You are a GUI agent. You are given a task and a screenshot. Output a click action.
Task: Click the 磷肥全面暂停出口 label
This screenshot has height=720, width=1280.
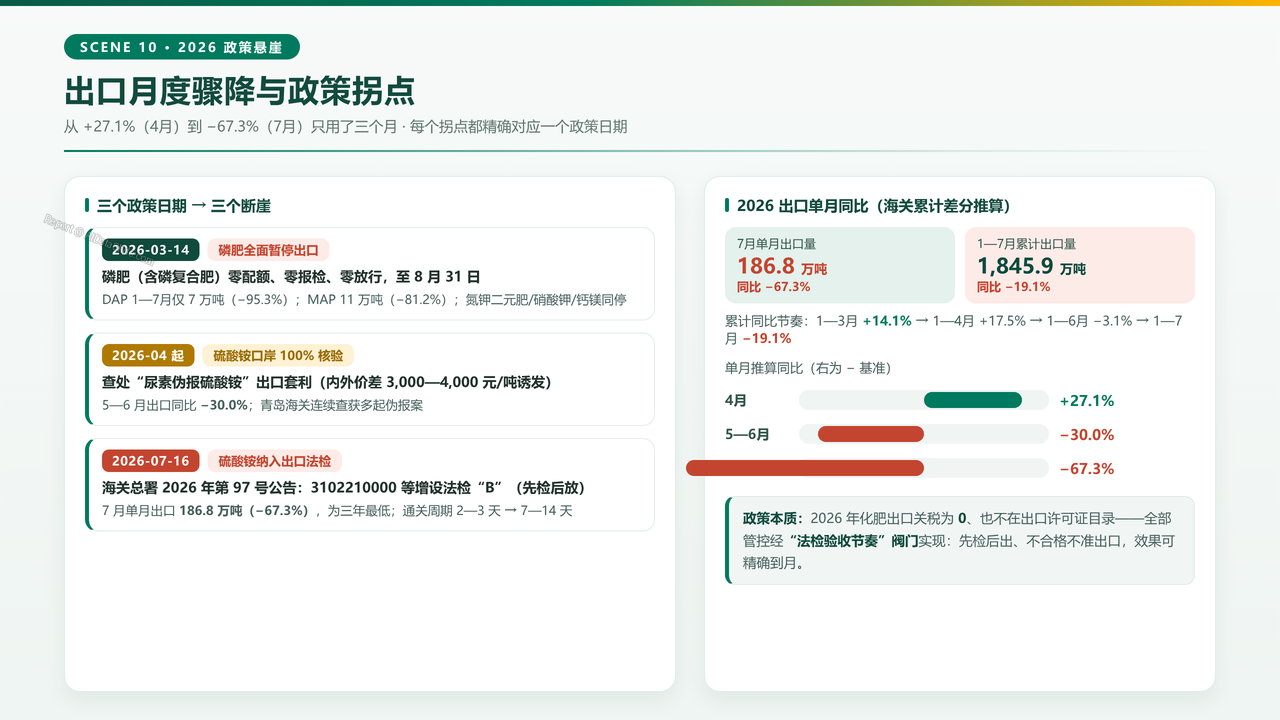pos(269,250)
